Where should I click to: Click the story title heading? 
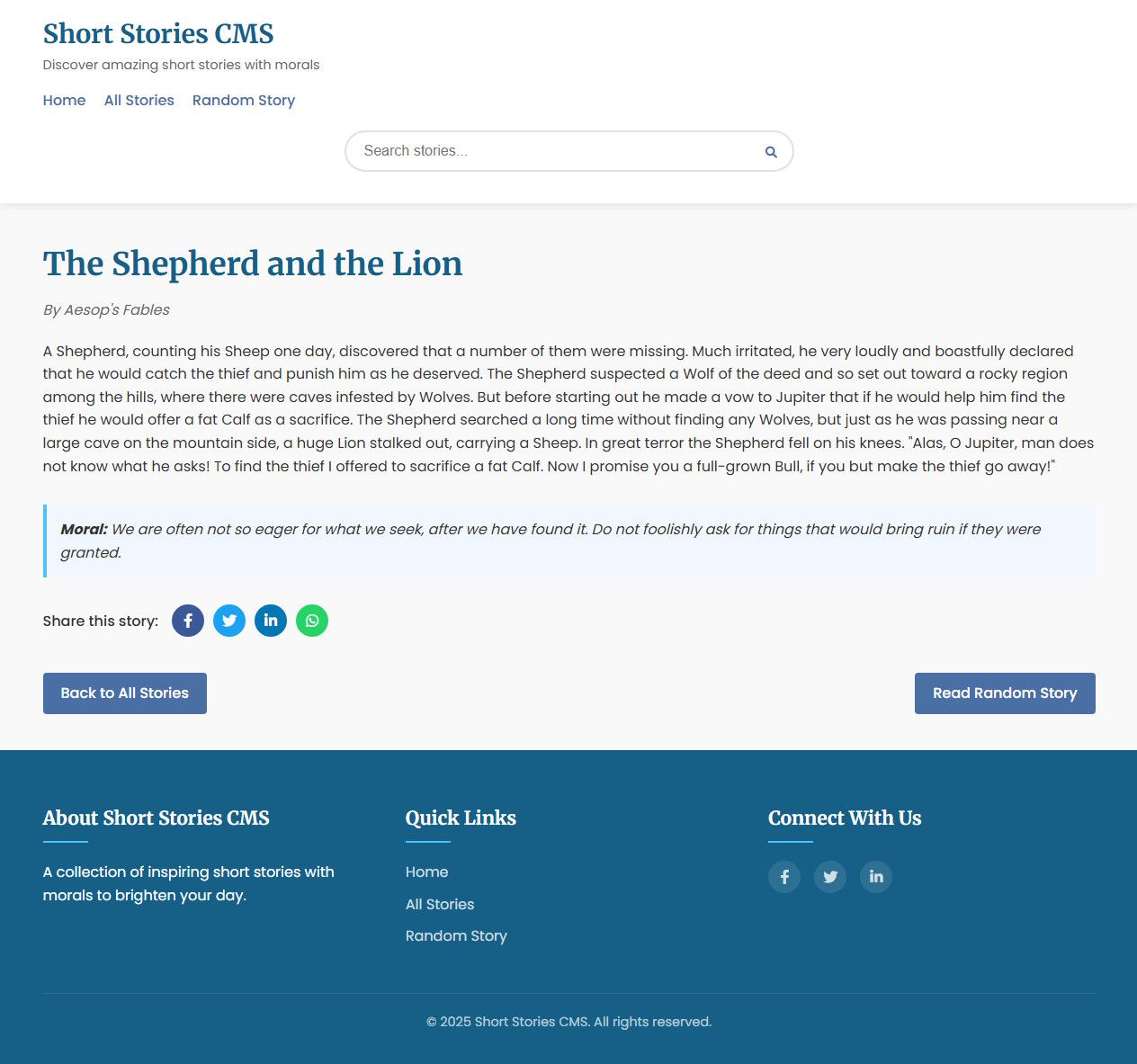[x=253, y=264]
